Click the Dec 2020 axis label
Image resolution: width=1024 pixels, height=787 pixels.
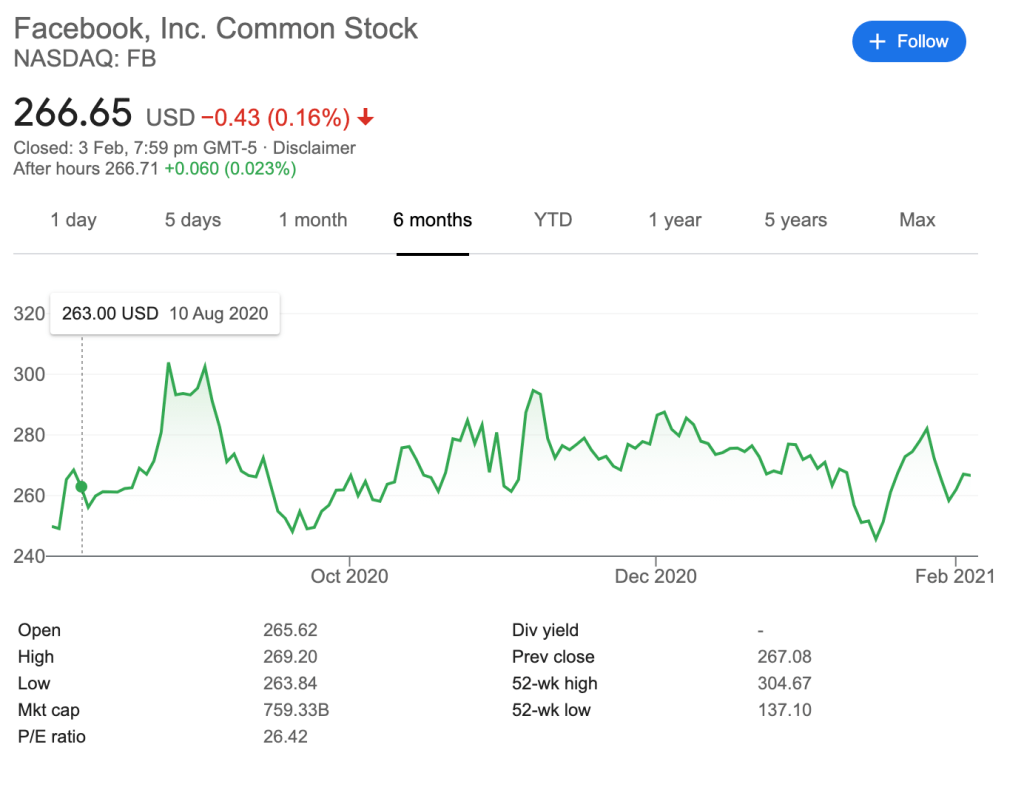pyautogui.click(x=655, y=577)
